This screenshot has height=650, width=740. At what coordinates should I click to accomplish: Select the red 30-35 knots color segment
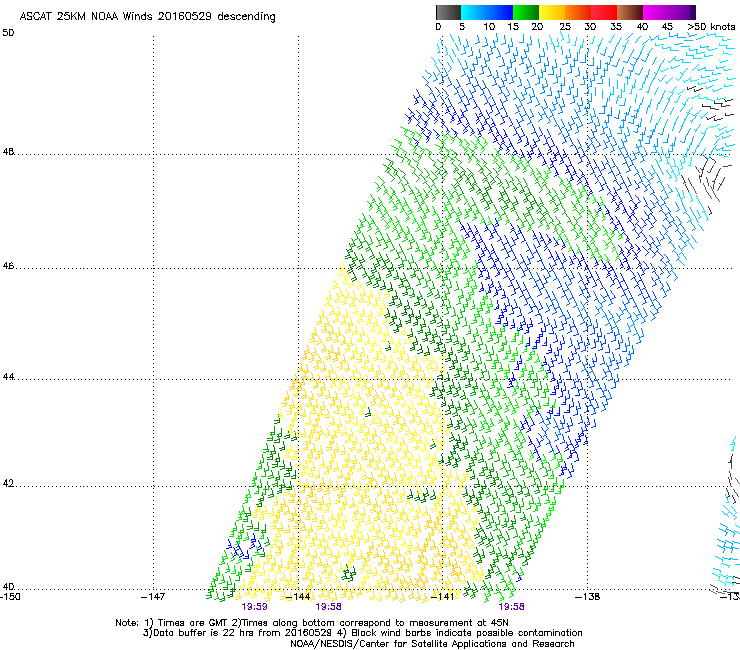pyautogui.click(x=604, y=12)
